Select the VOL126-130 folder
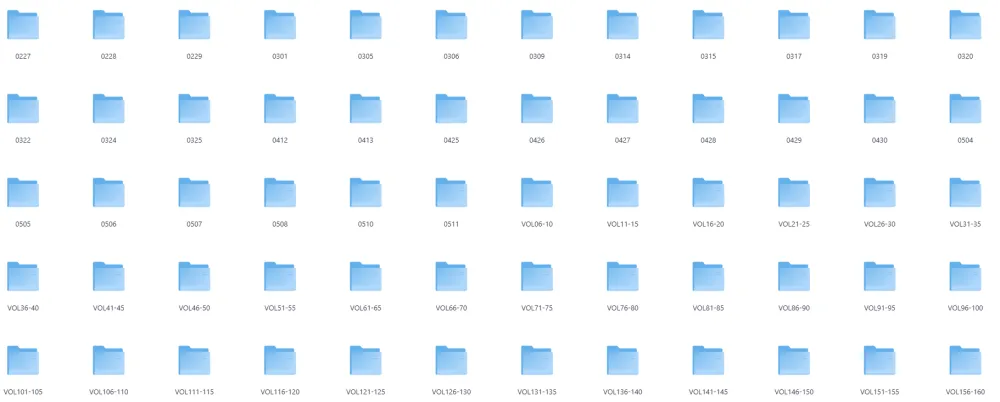The height and width of the screenshot is (402, 1000). coord(451,361)
